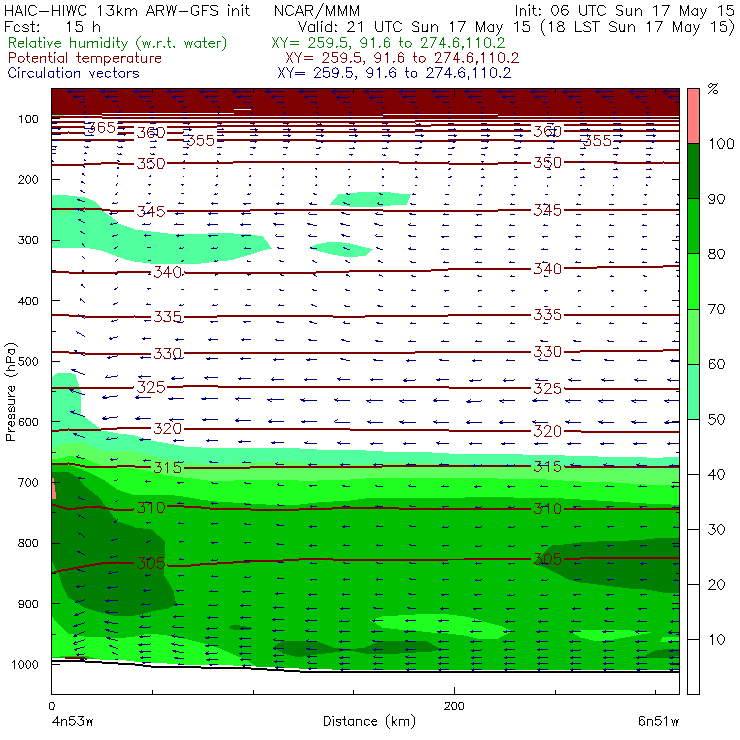Click the colorbar '20' tick label
The image size is (740, 740).
716,585
